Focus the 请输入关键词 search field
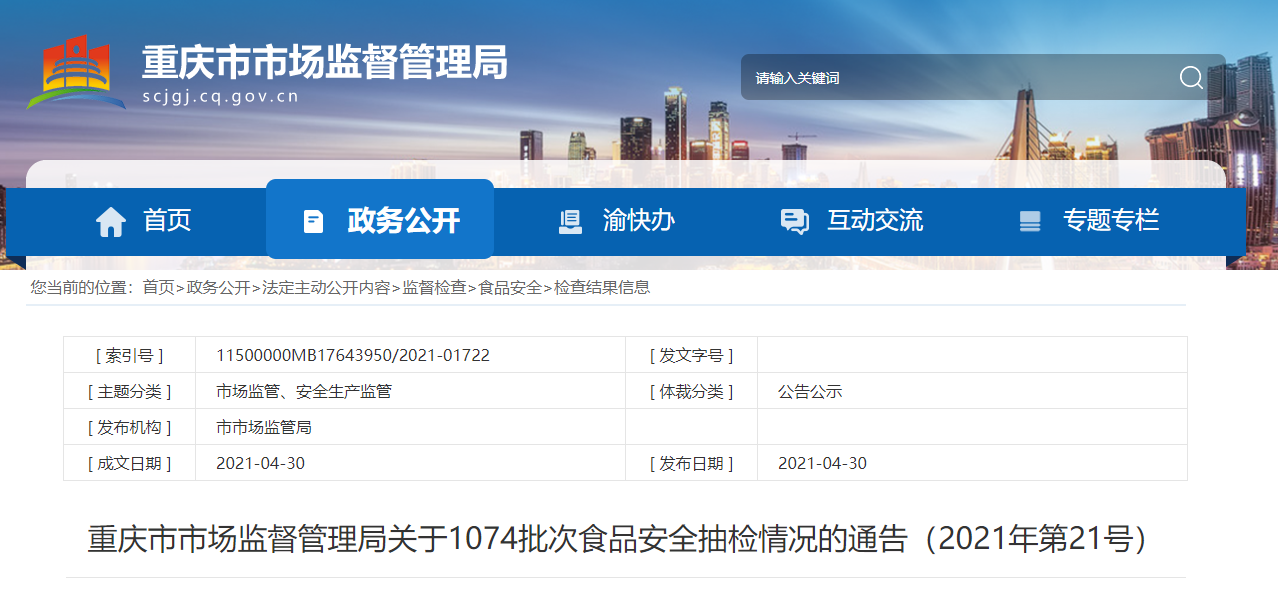The width and height of the screenshot is (1278, 600). pos(950,78)
